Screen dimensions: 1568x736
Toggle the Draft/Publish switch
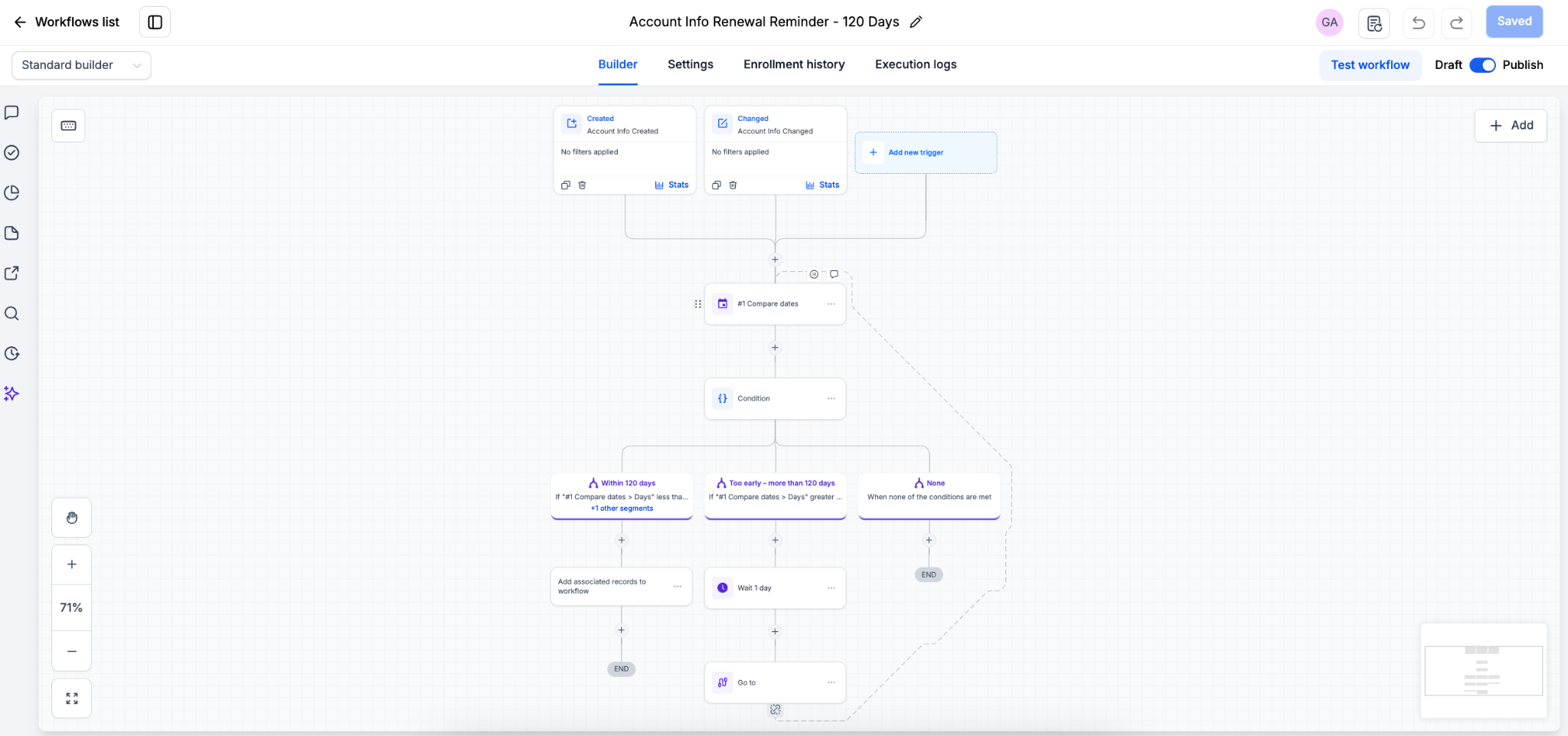pos(1482,65)
